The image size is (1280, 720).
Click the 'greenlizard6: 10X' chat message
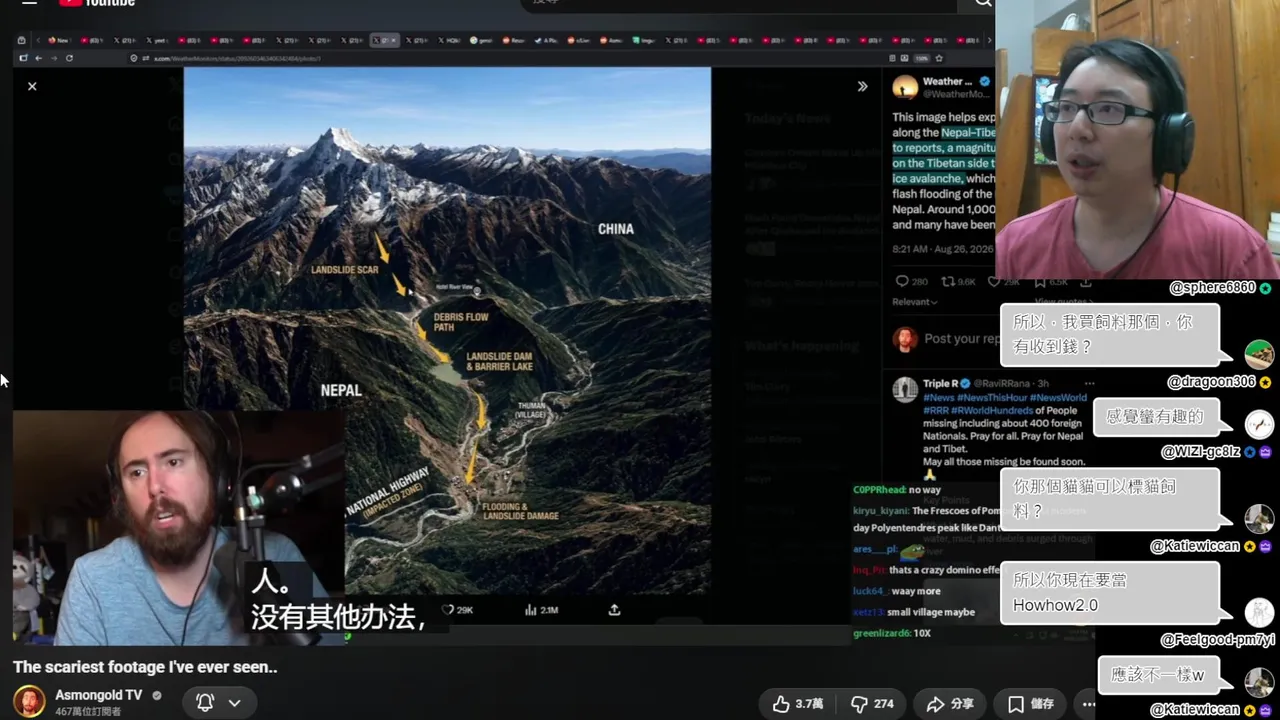[x=893, y=633]
